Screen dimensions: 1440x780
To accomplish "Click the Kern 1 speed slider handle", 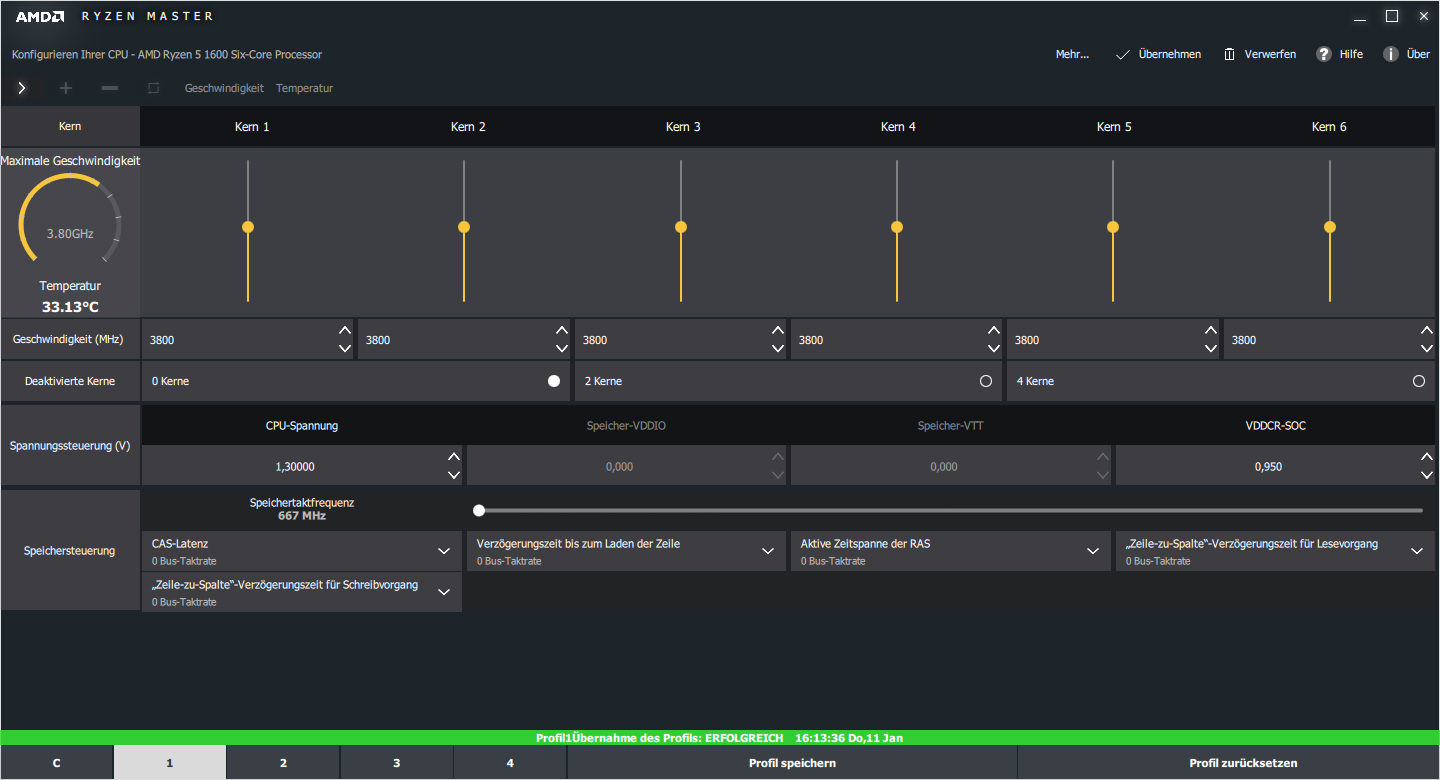I will tap(248, 227).
